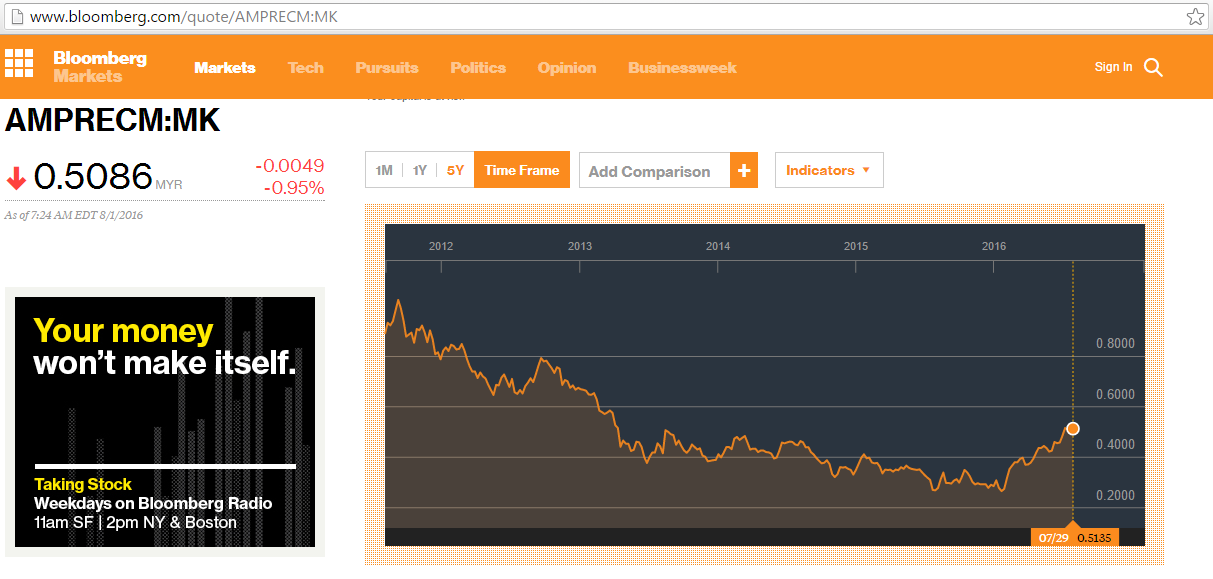Click the Add Comparison input field
Screen dimensions: 1213x579
click(655, 170)
